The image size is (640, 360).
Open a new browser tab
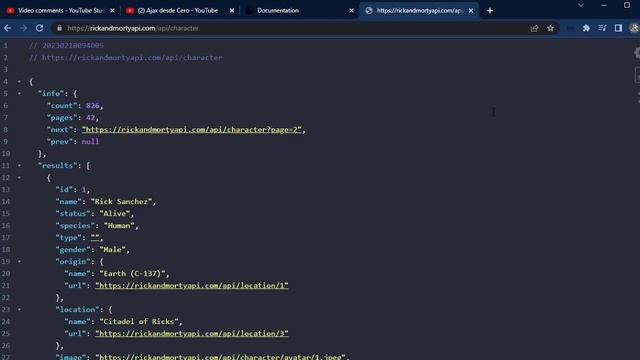click(490, 11)
